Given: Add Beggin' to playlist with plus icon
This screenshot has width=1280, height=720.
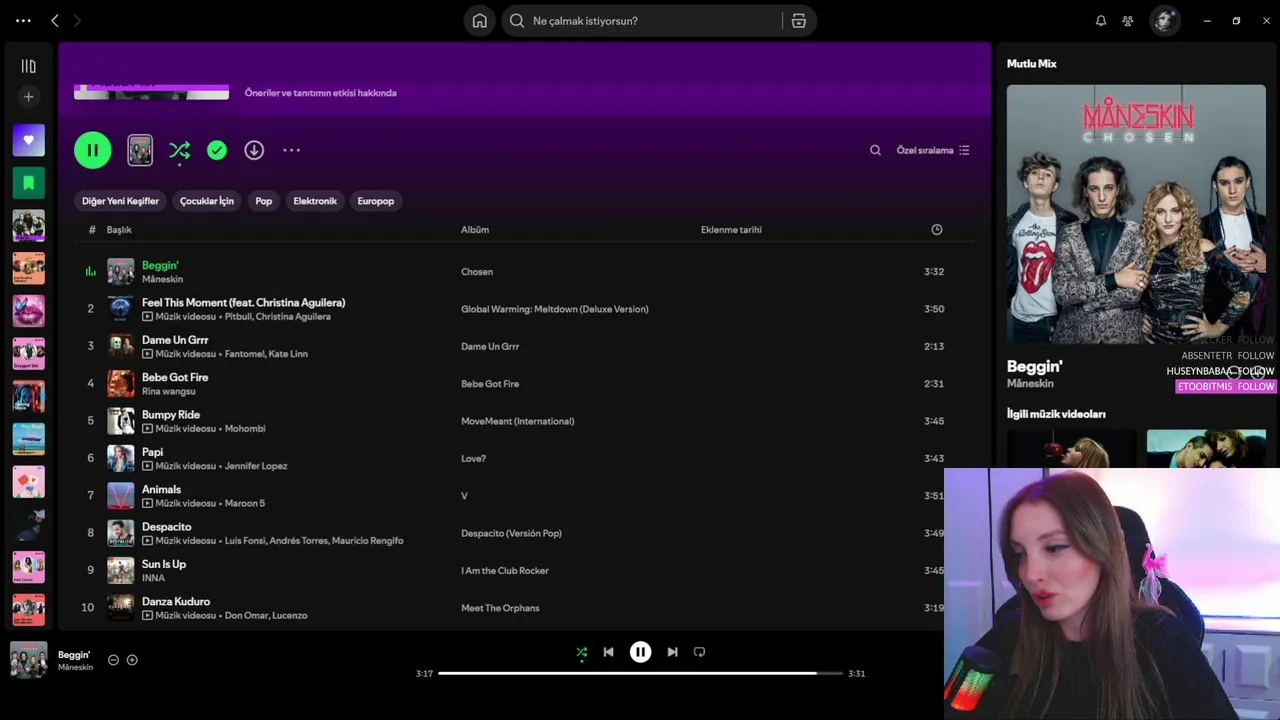Looking at the screenshot, I should click(x=132, y=660).
